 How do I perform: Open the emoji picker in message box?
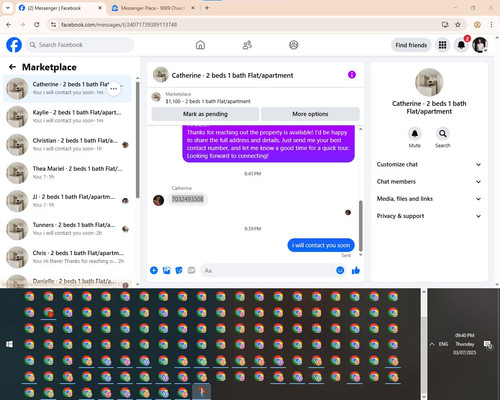[x=340, y=270]
